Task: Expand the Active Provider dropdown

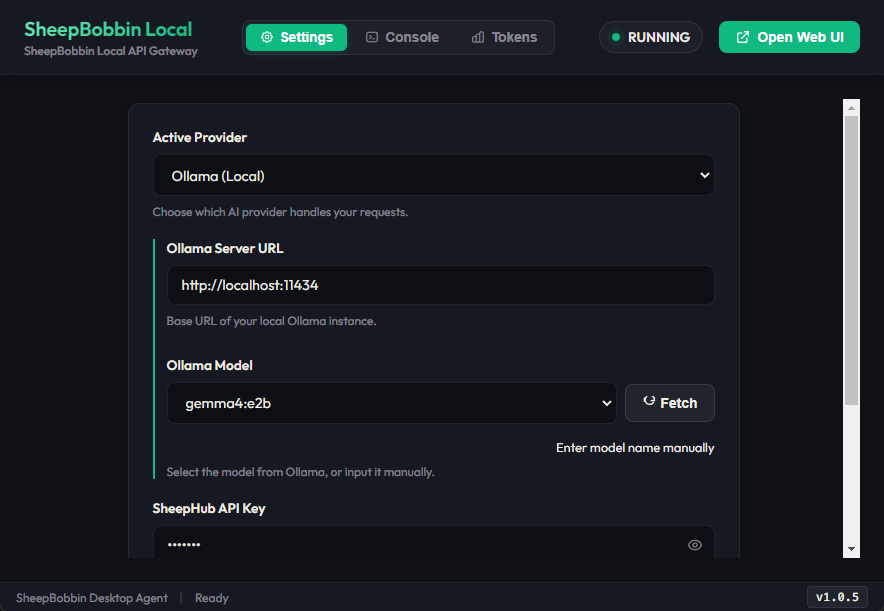Action: pos(434,176)
